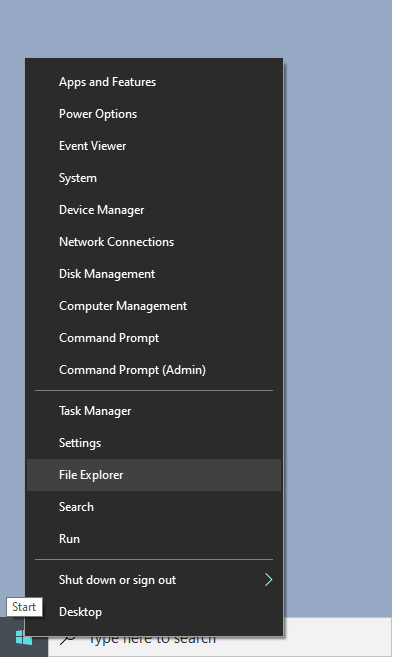Expand the Shut down or sign out chevron
Viewport: 393px width, 658px height.
click(x=269, y=580)
